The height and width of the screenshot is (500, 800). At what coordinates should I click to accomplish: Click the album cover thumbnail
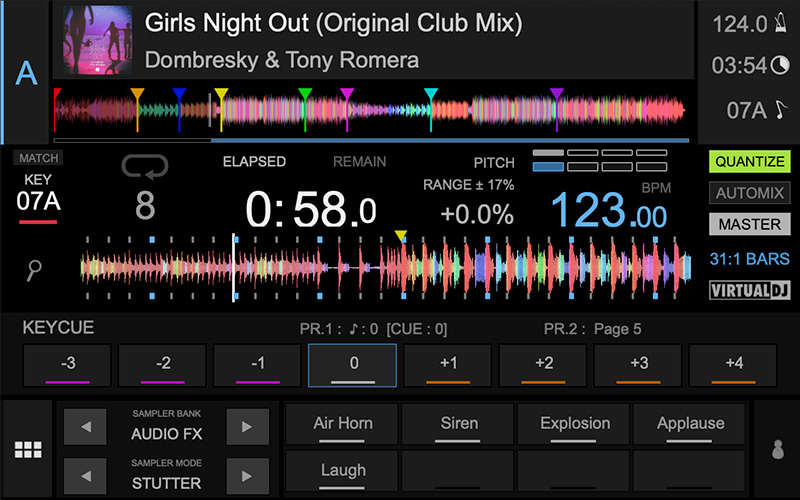tap(98, 40)
